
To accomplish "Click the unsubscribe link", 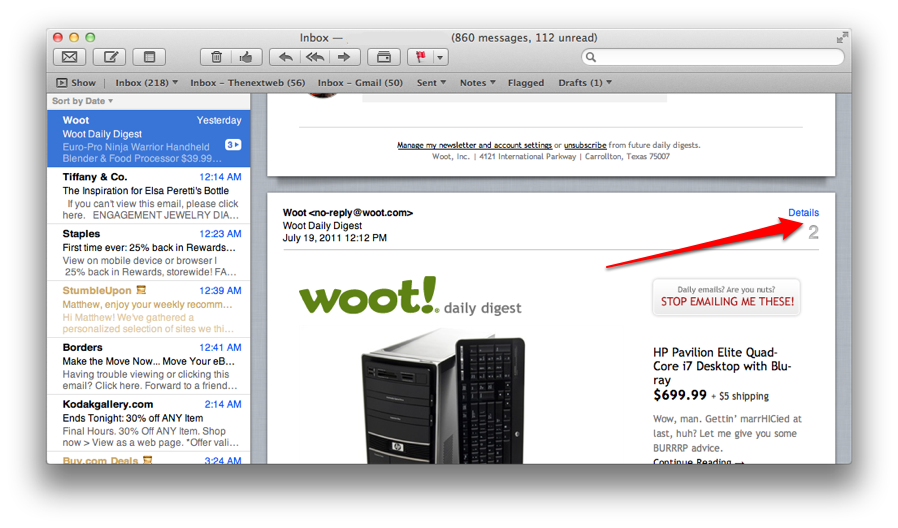I will pyautogui.click(x=585, y=145).
